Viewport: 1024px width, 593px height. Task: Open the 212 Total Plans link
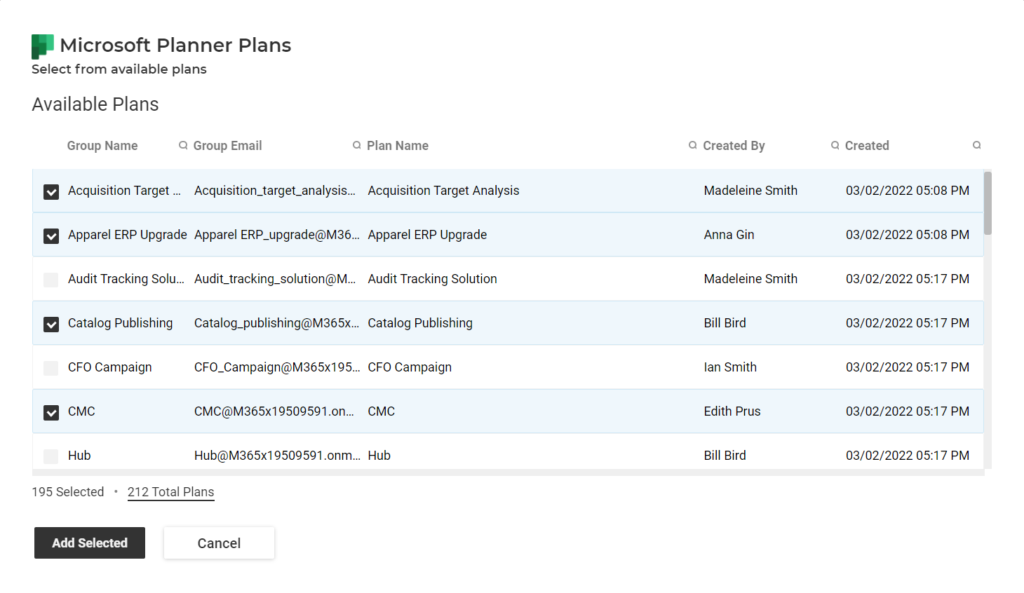(x=170, y=491)
